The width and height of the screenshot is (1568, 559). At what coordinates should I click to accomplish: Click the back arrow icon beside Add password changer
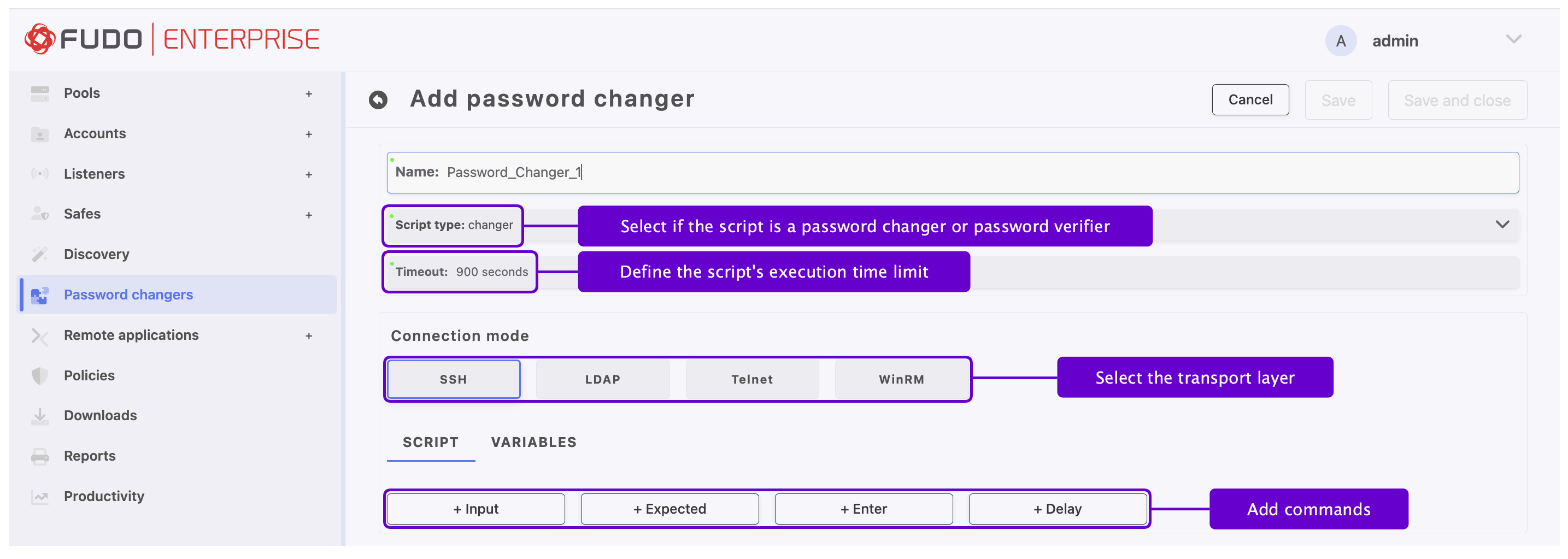(378, 99)
